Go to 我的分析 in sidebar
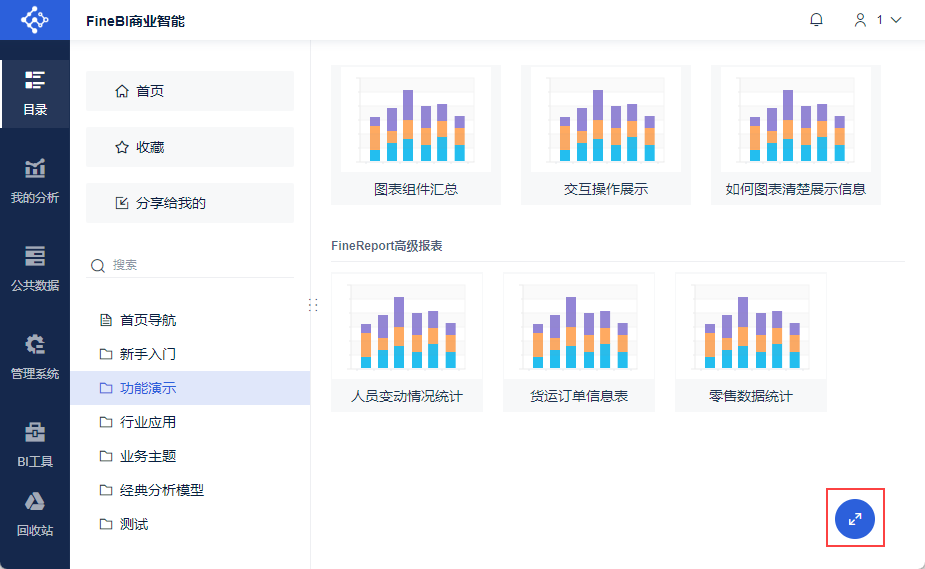This screenshot has height=569, width=925. click(35, 182)
